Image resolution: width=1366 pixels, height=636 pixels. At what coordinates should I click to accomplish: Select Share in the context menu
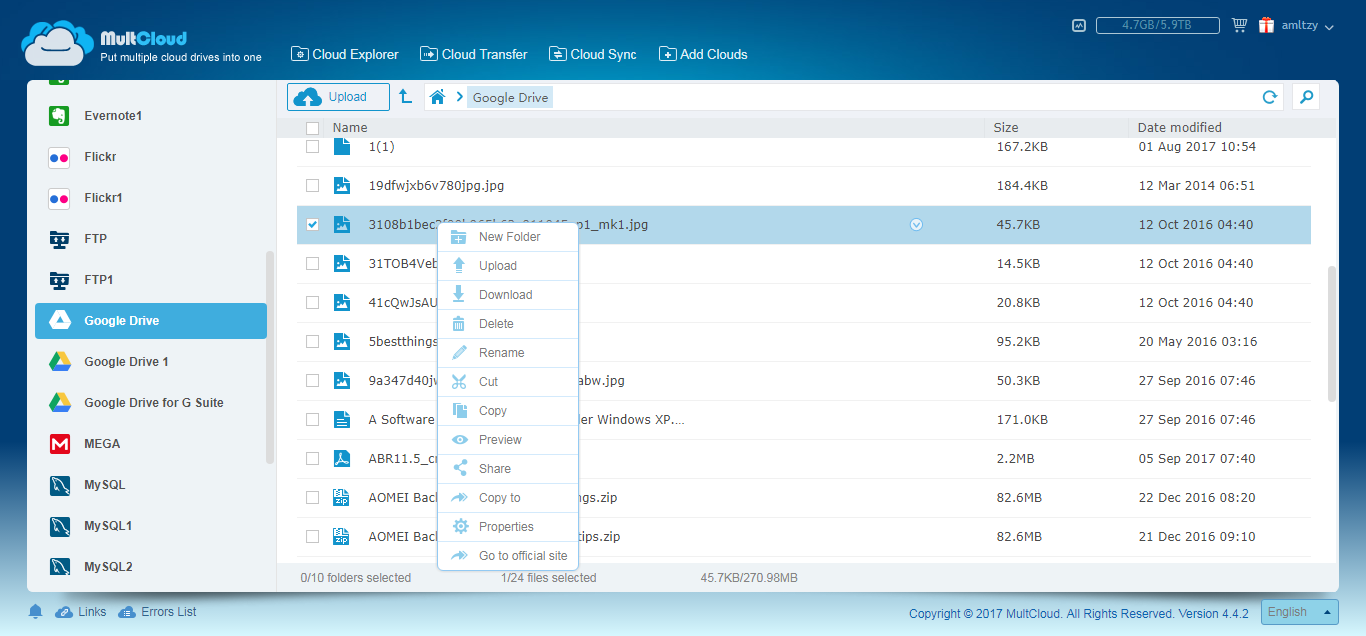point(494,469)
